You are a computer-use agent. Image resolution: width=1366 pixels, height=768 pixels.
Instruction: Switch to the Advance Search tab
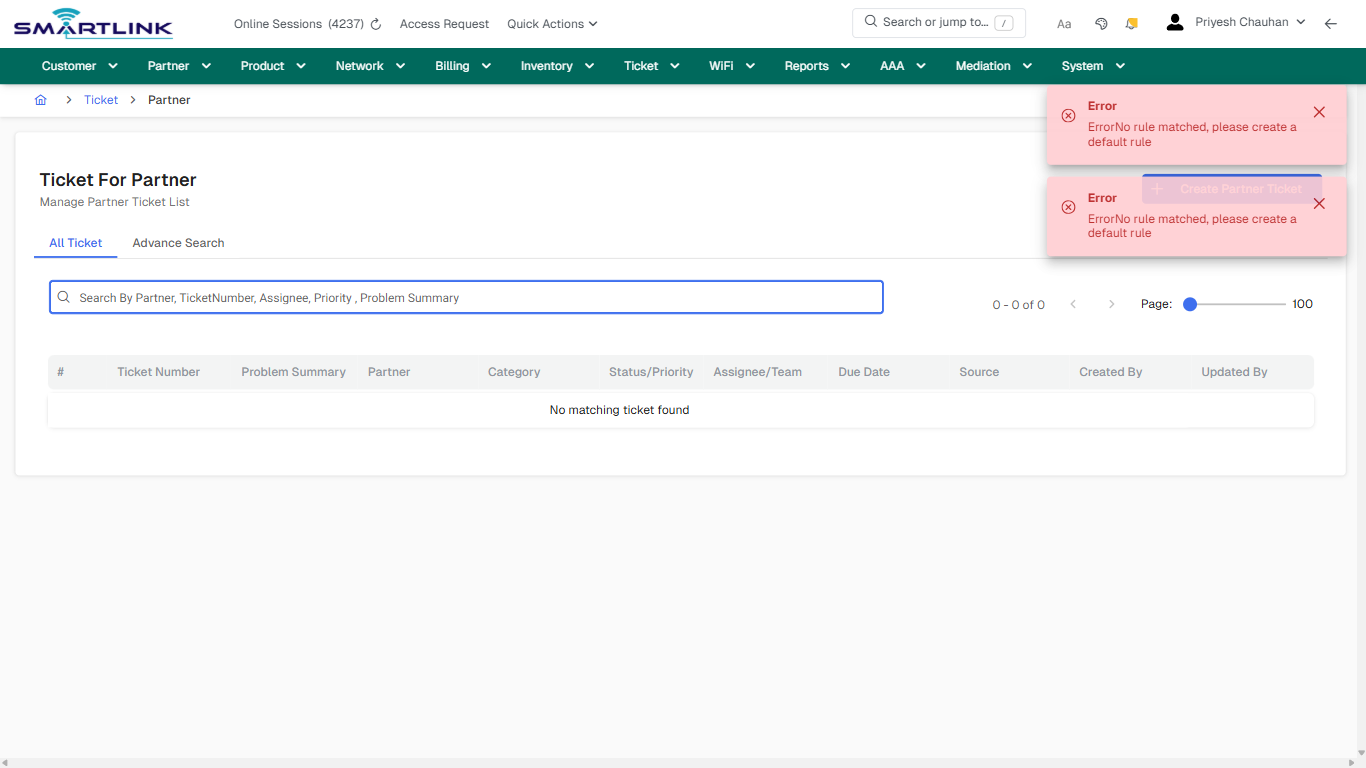pyautogui.click(x=178, y=243)
